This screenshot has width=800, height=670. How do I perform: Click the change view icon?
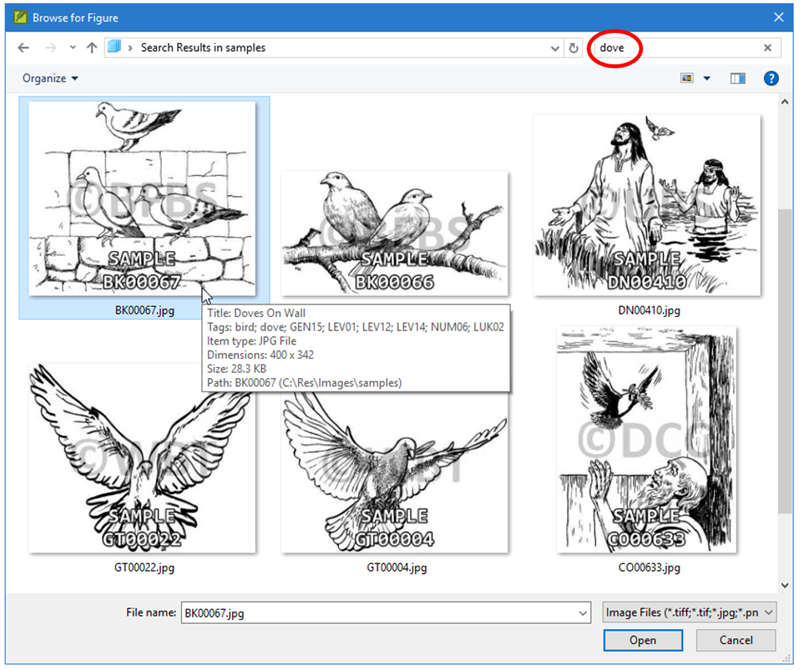coord(687,78)
